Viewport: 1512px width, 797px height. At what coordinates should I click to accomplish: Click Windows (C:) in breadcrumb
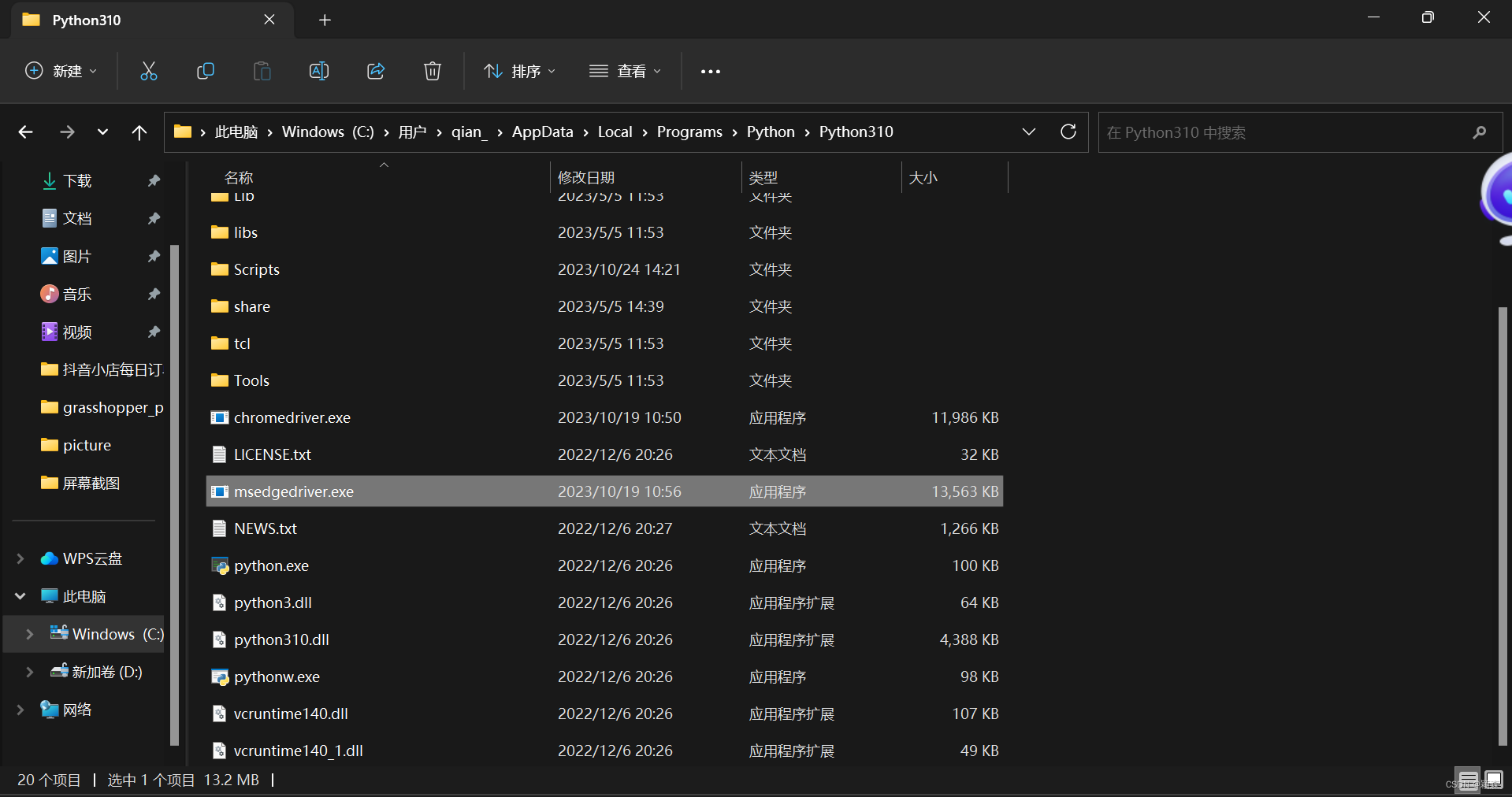pos(328,132)
